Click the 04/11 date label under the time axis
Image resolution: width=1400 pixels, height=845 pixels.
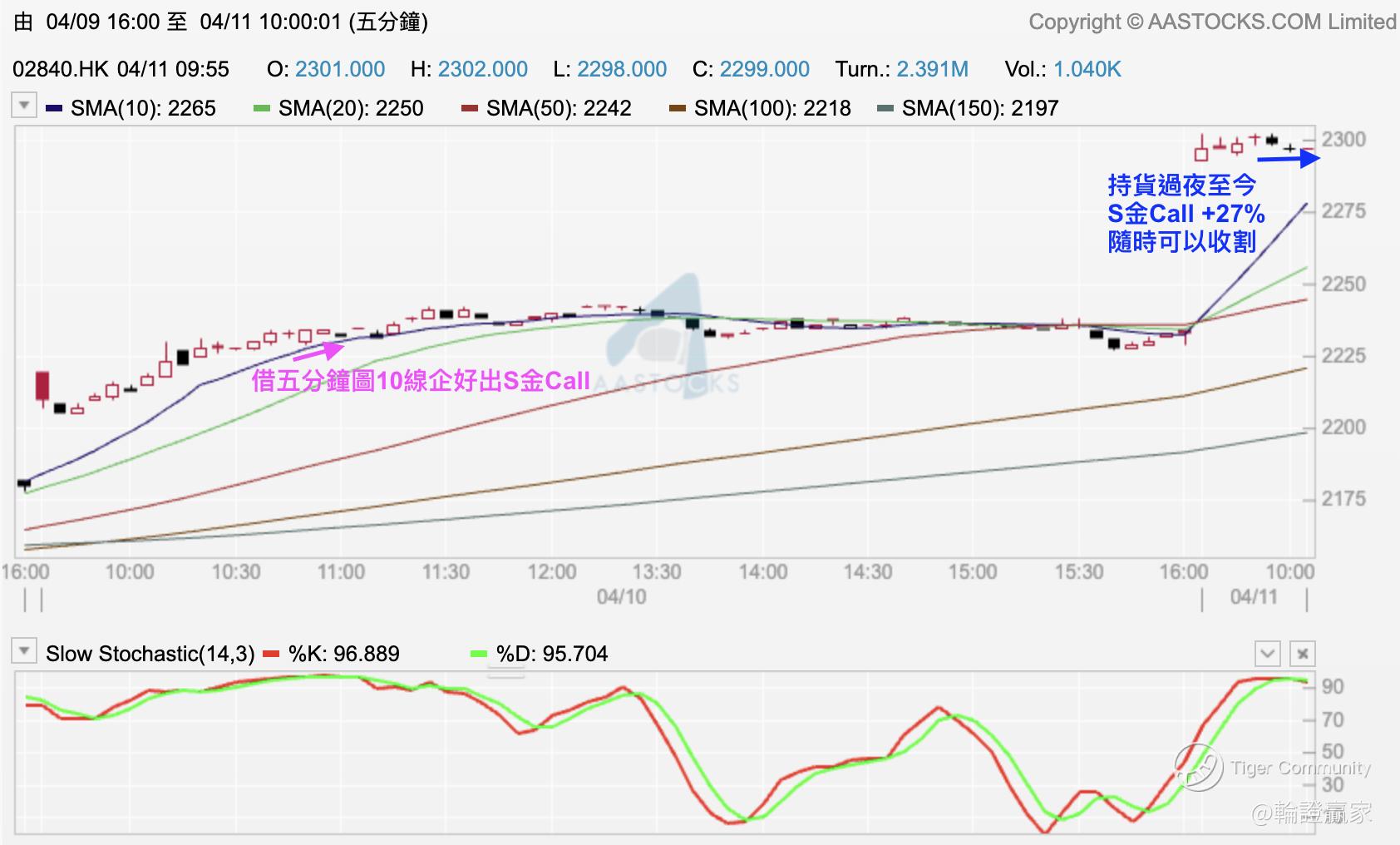click(x=1255, y=597)
